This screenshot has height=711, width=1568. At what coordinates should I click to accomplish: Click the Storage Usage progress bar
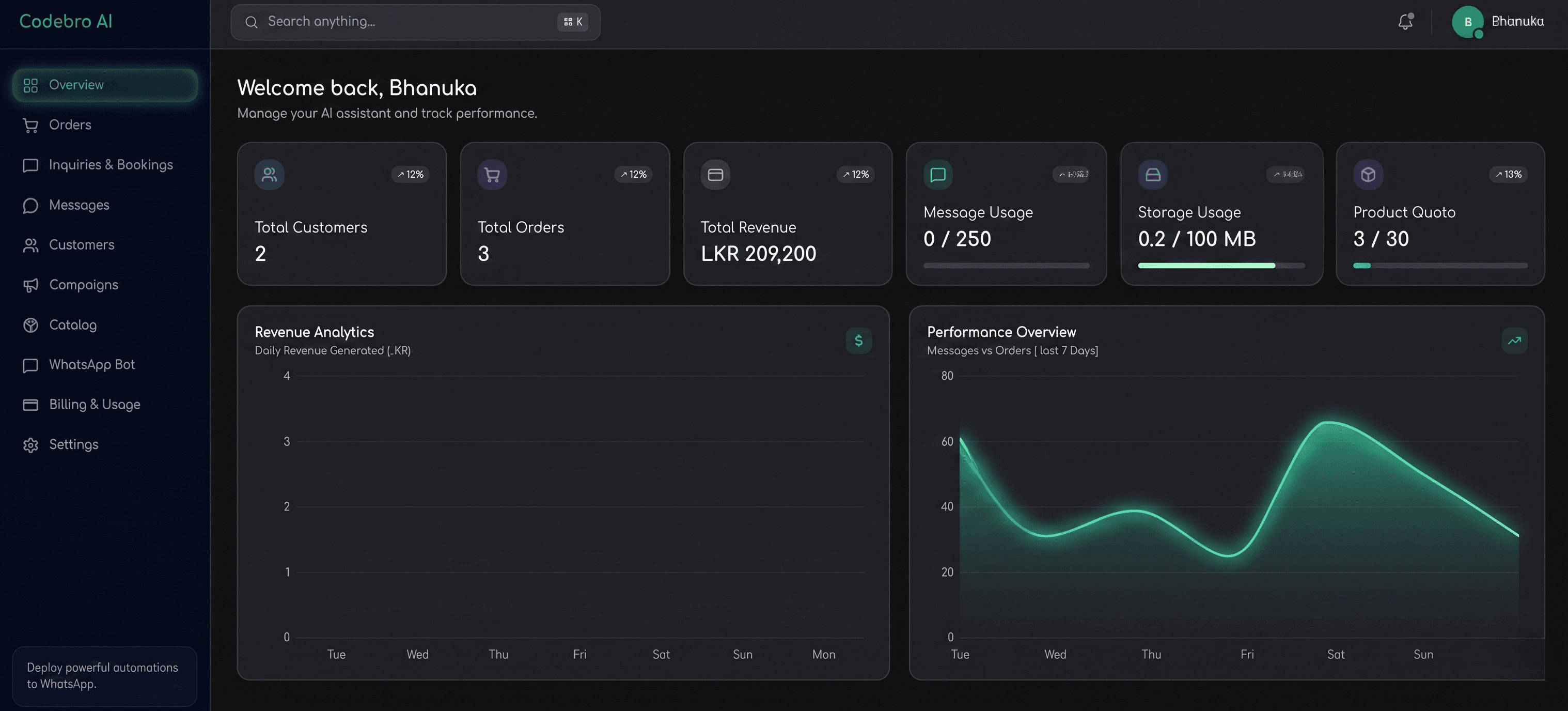[1221, 266]
